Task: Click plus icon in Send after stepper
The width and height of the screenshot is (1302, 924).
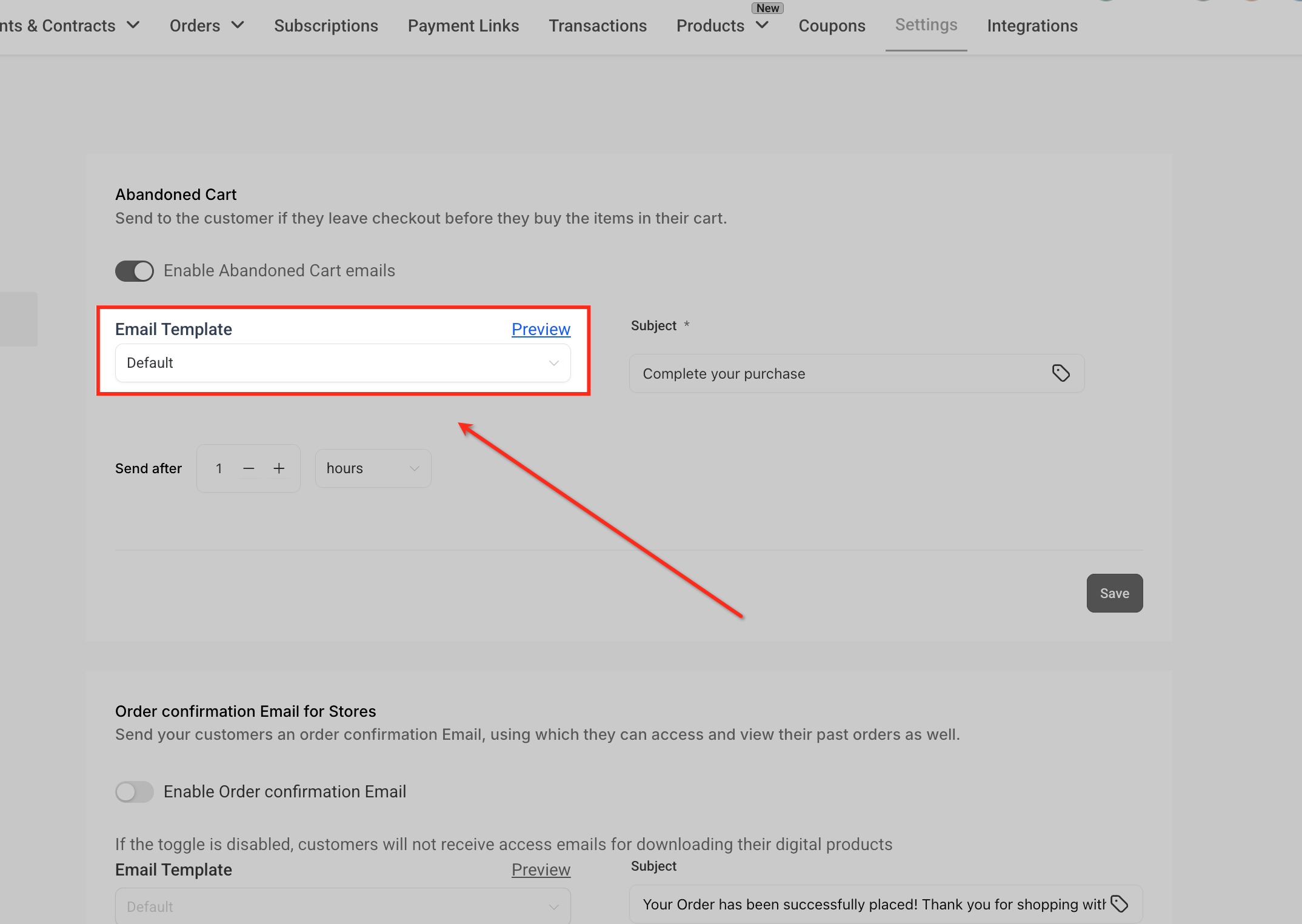Action: click(x=279, y=468)
